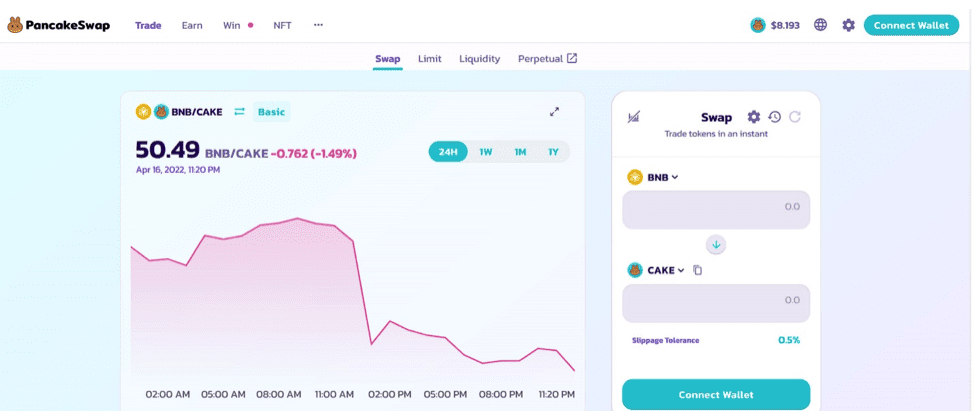
Task: Expand the chart to full screen
Action: (555, 112)
